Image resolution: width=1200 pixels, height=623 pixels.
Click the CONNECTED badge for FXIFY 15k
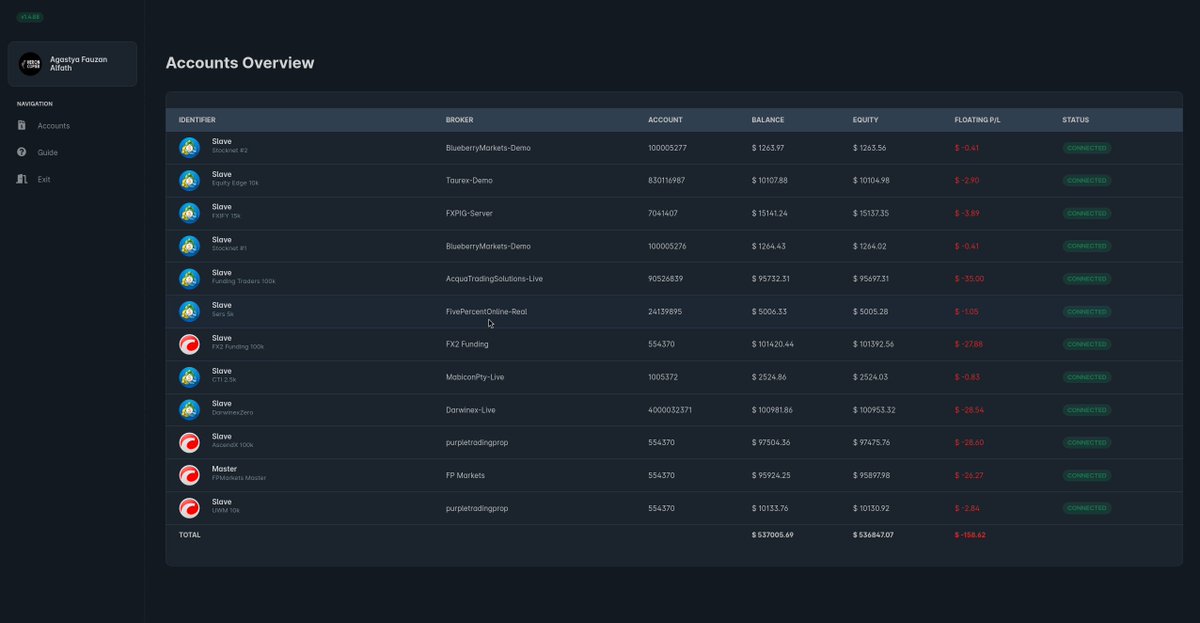[1086, 213]
